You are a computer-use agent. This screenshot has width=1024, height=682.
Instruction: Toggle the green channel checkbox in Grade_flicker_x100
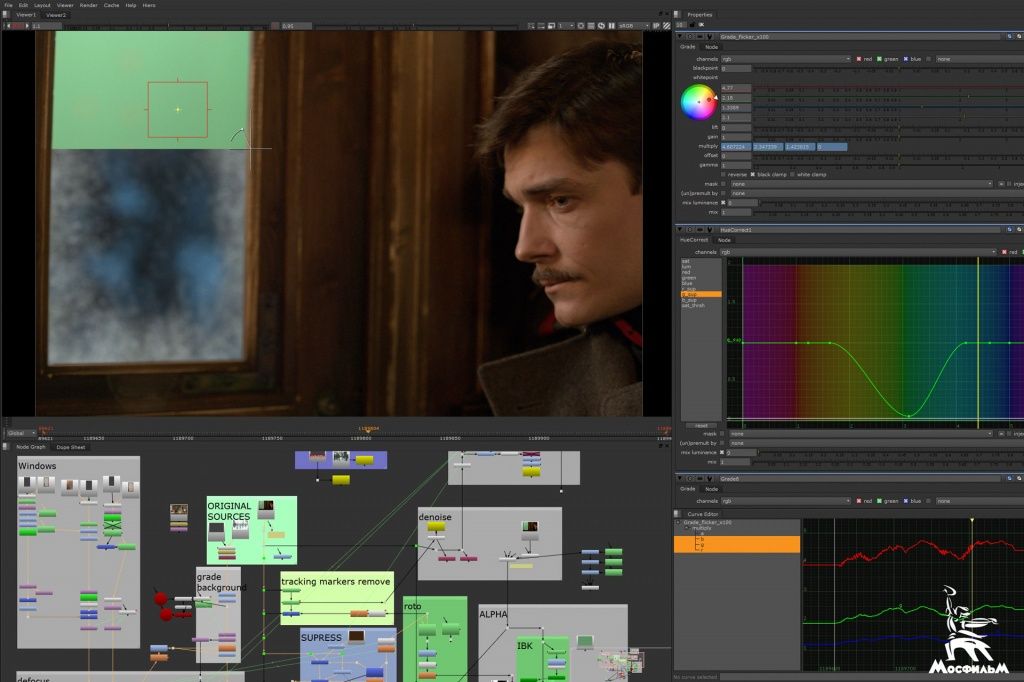tap(879, 59)
